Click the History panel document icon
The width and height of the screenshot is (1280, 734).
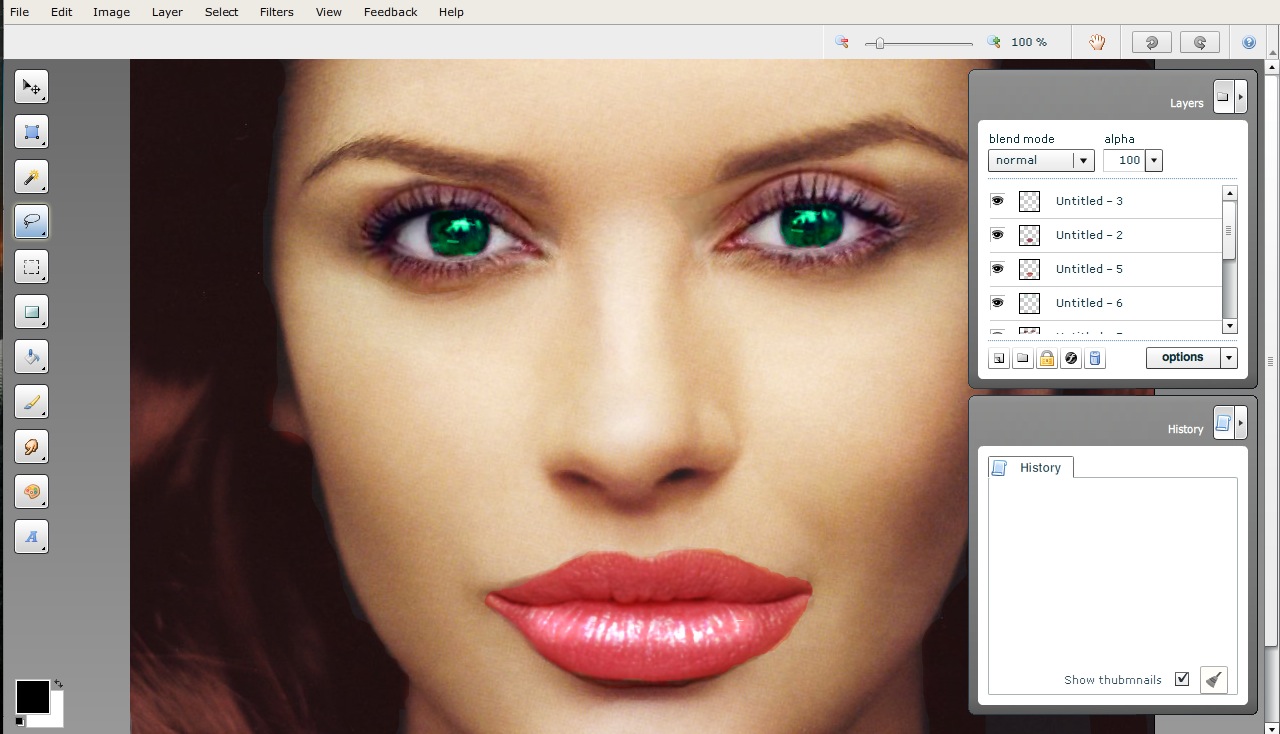[x=1223, y=423]
